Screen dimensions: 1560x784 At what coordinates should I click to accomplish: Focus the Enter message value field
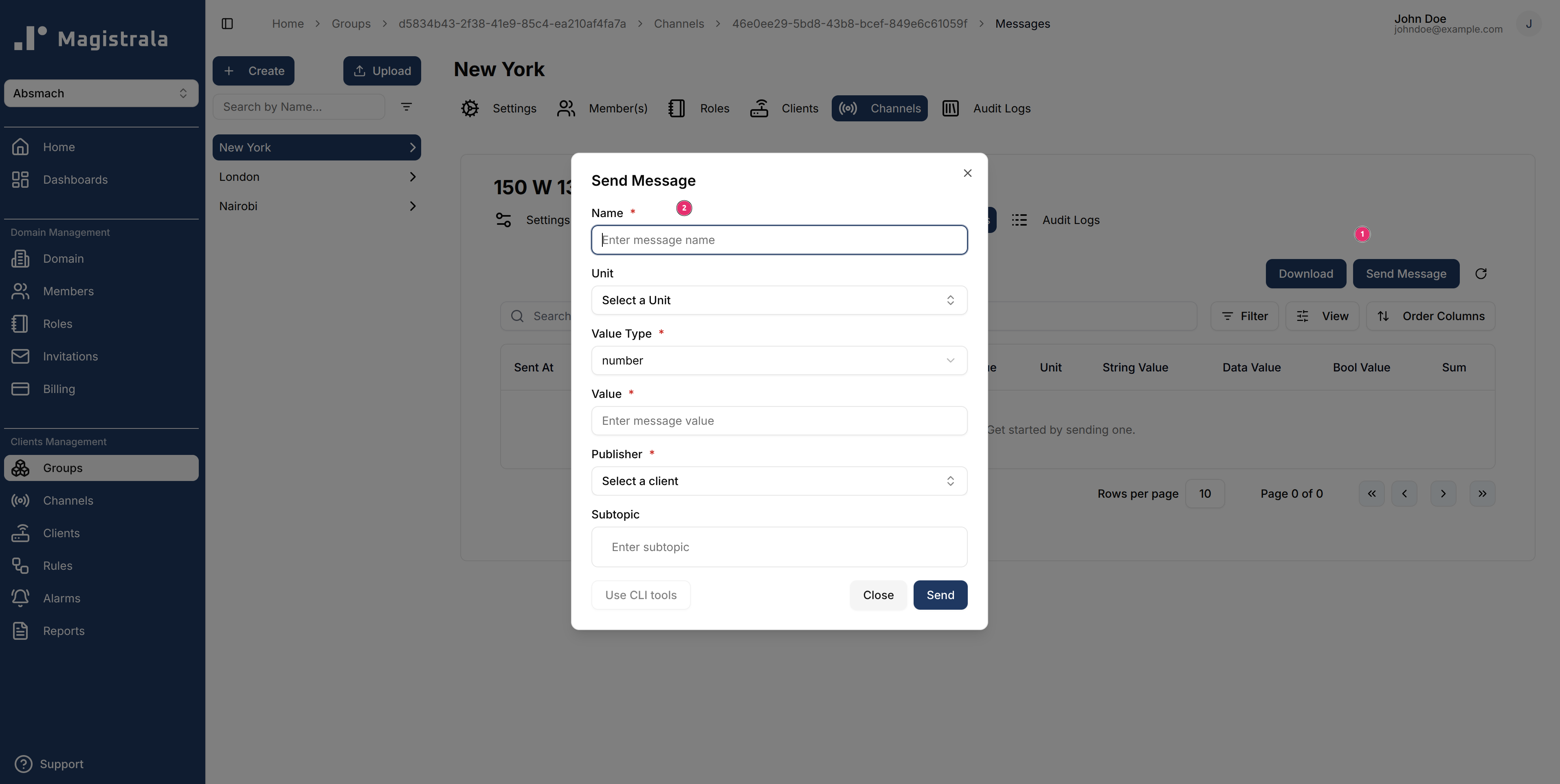click(x=779, y=421)
